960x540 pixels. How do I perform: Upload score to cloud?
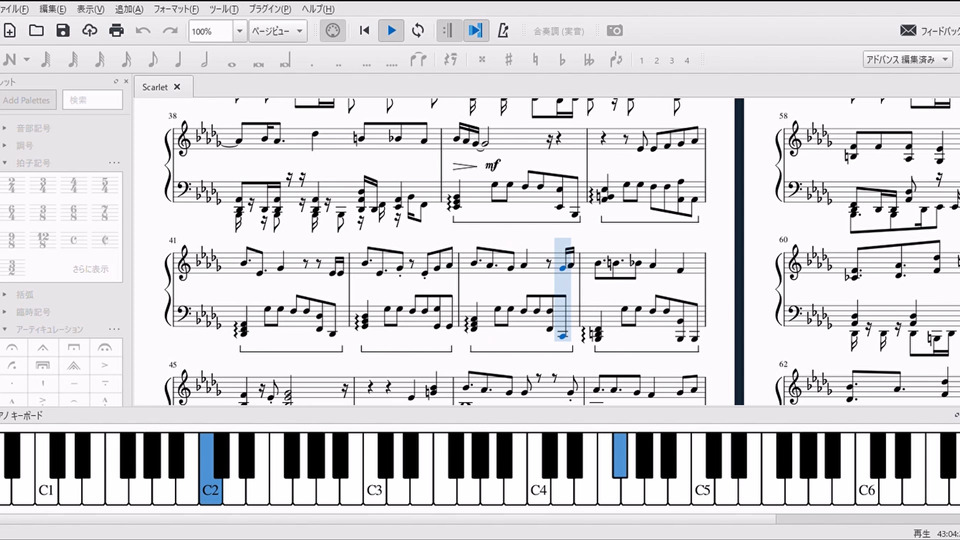click(89, 31)
